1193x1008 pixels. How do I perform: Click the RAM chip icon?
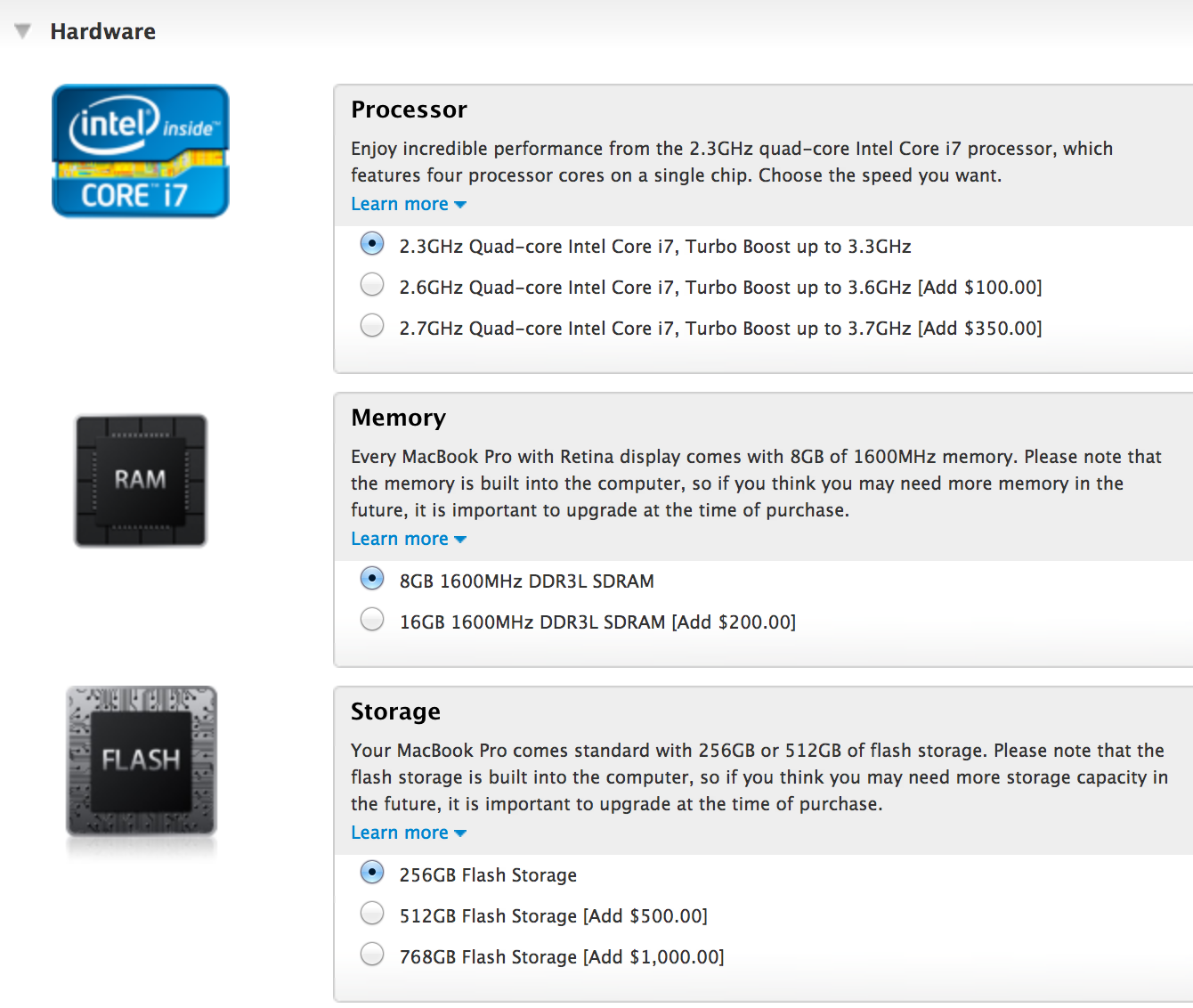[140, 480]
